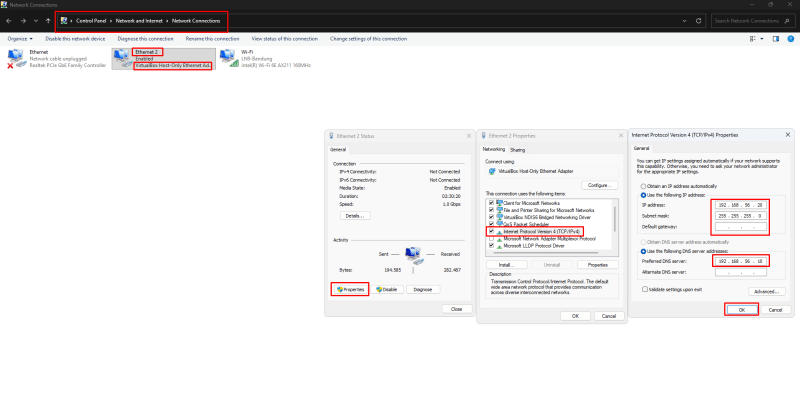Click the activity computers icon in Ethernet 2 Status

point(414,255)
